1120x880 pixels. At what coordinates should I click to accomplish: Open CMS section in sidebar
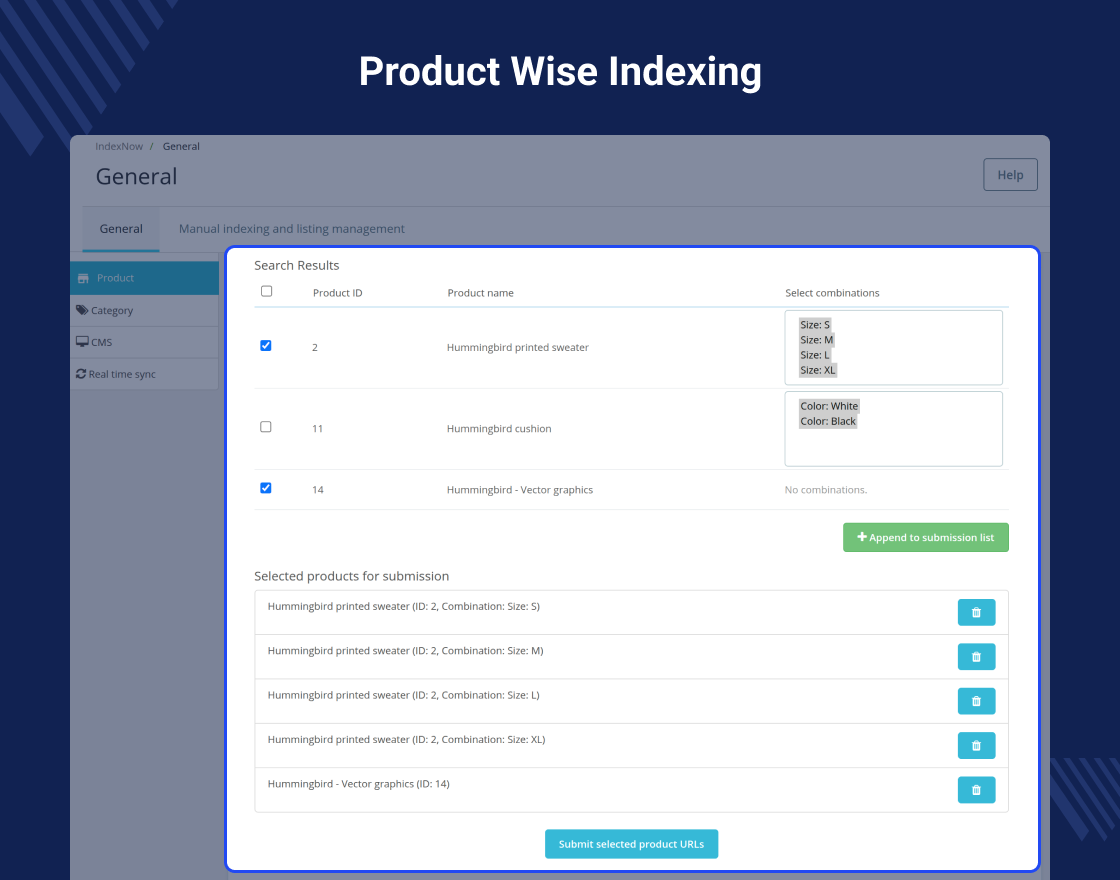point(144,342)
